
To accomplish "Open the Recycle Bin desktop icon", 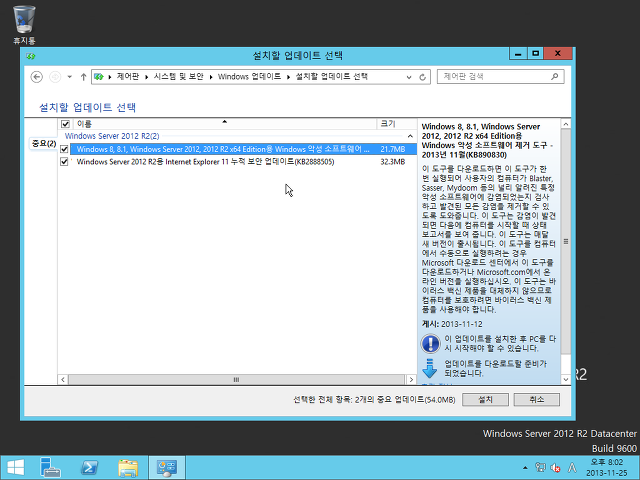I will point(24,24).
